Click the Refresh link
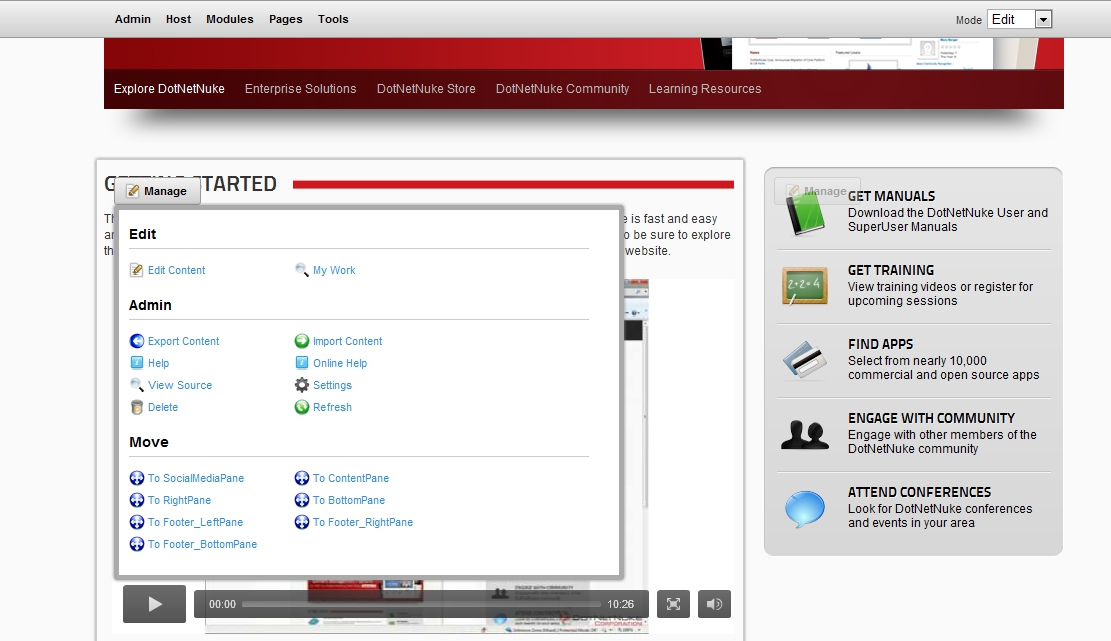Screen dimensions: 1111x641 (332, 407)
